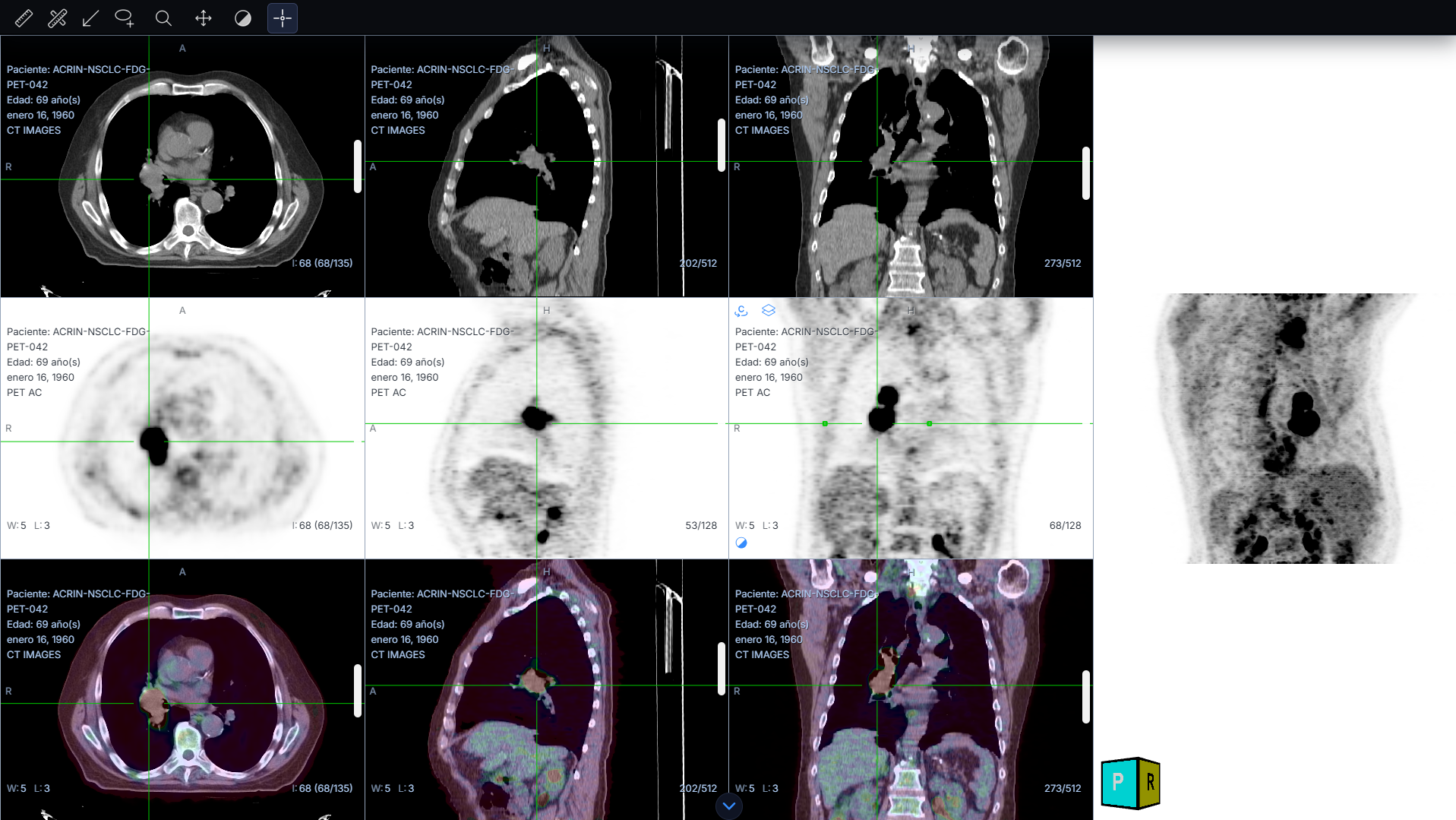Click W:5 L:3 label in axial fusion viewport

(28, 788)
